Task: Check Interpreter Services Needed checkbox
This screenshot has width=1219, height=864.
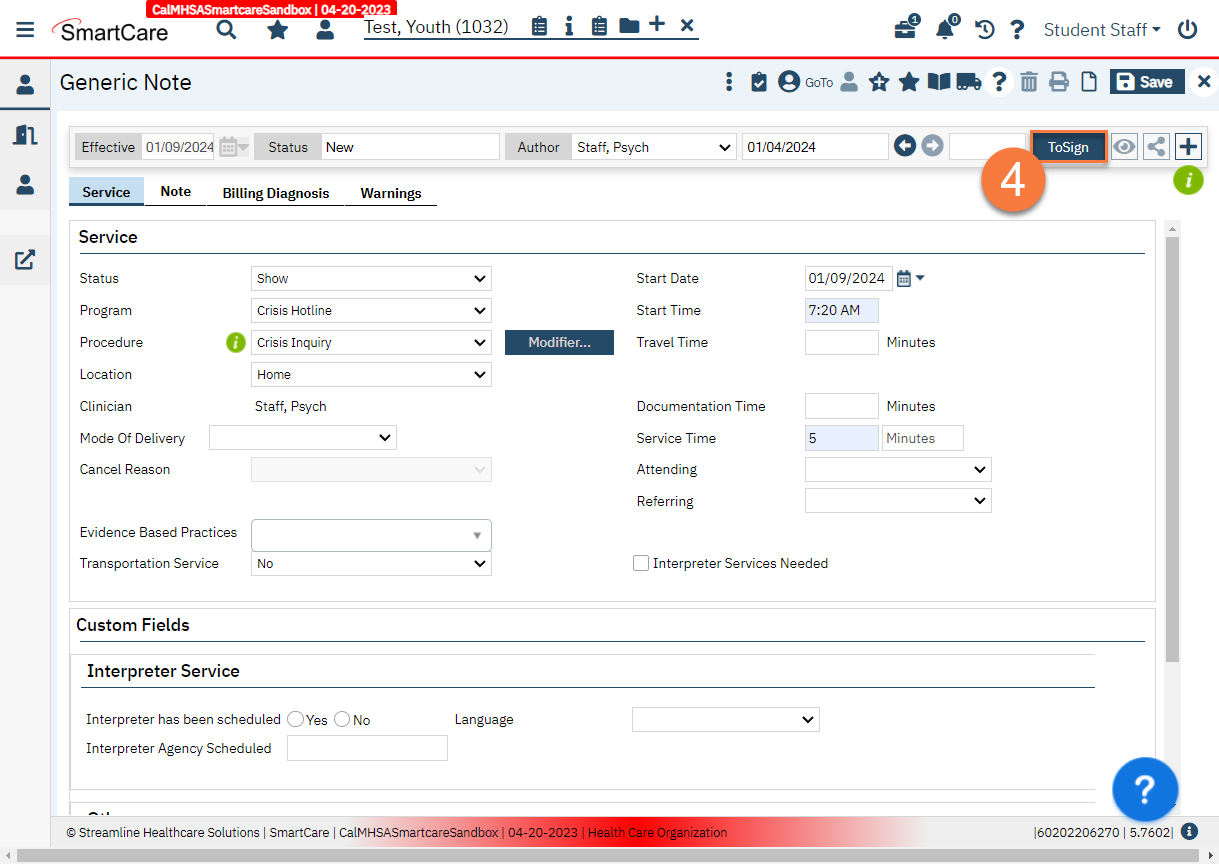Action: coord(641,563)
